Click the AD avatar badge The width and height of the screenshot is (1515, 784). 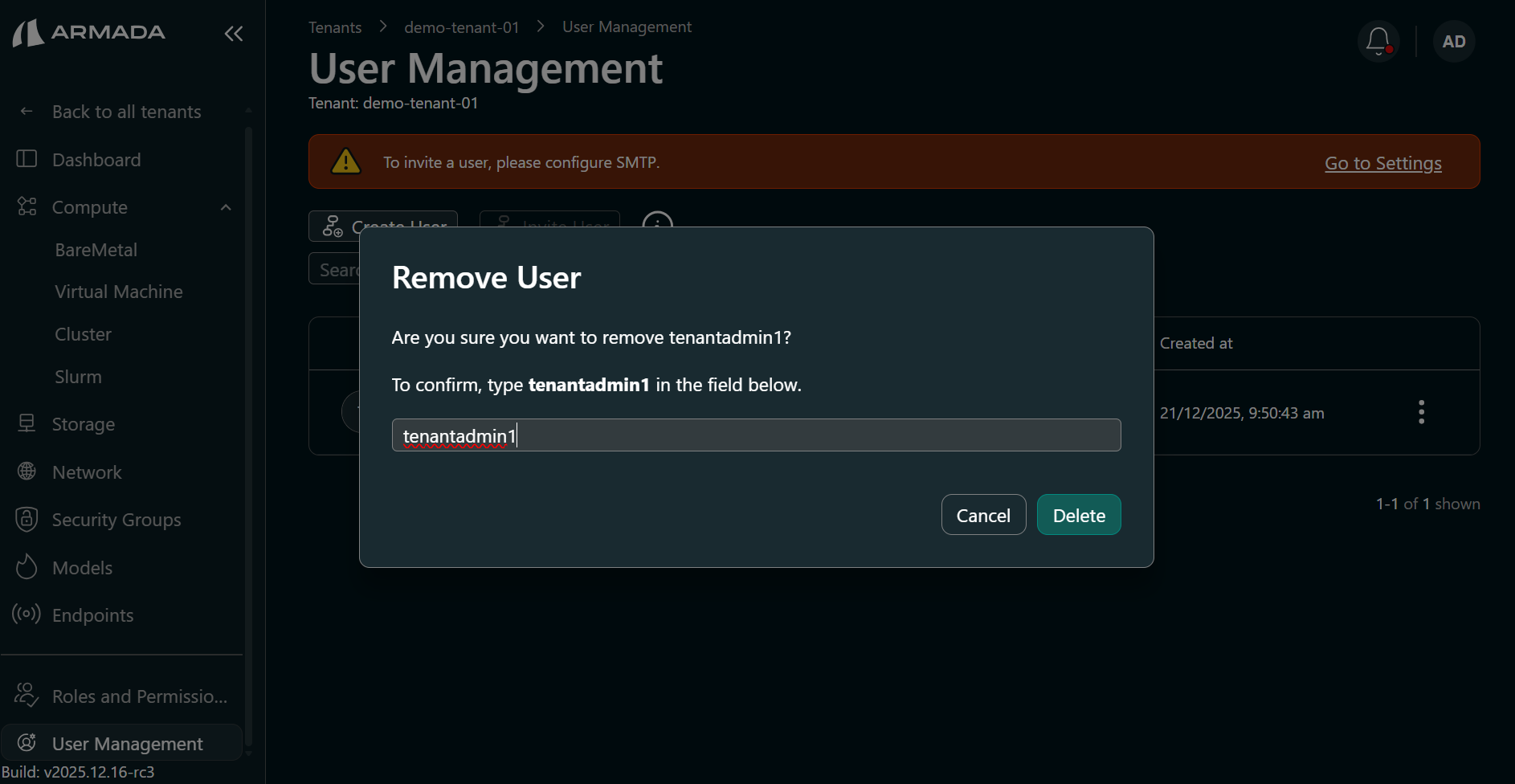pos(1453,41)
